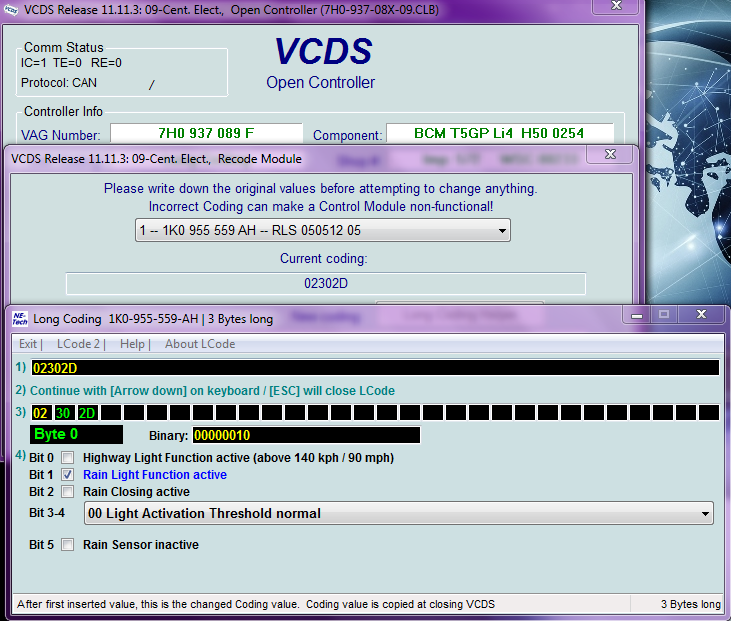The image size is (731, 621).
Task: Click the Rain Sensor inactive label
Action: click(141, 545)
